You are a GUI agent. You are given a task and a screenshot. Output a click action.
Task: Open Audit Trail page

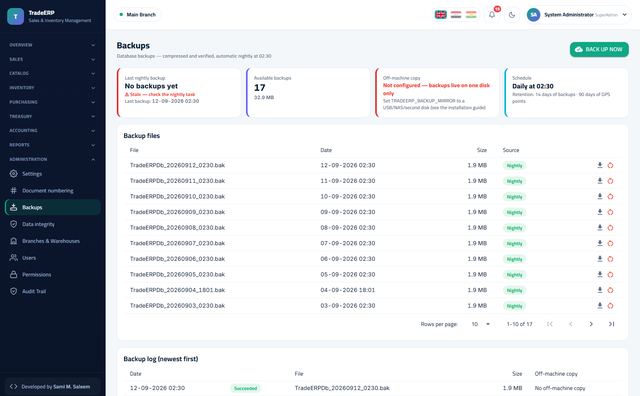coord(52,291)
